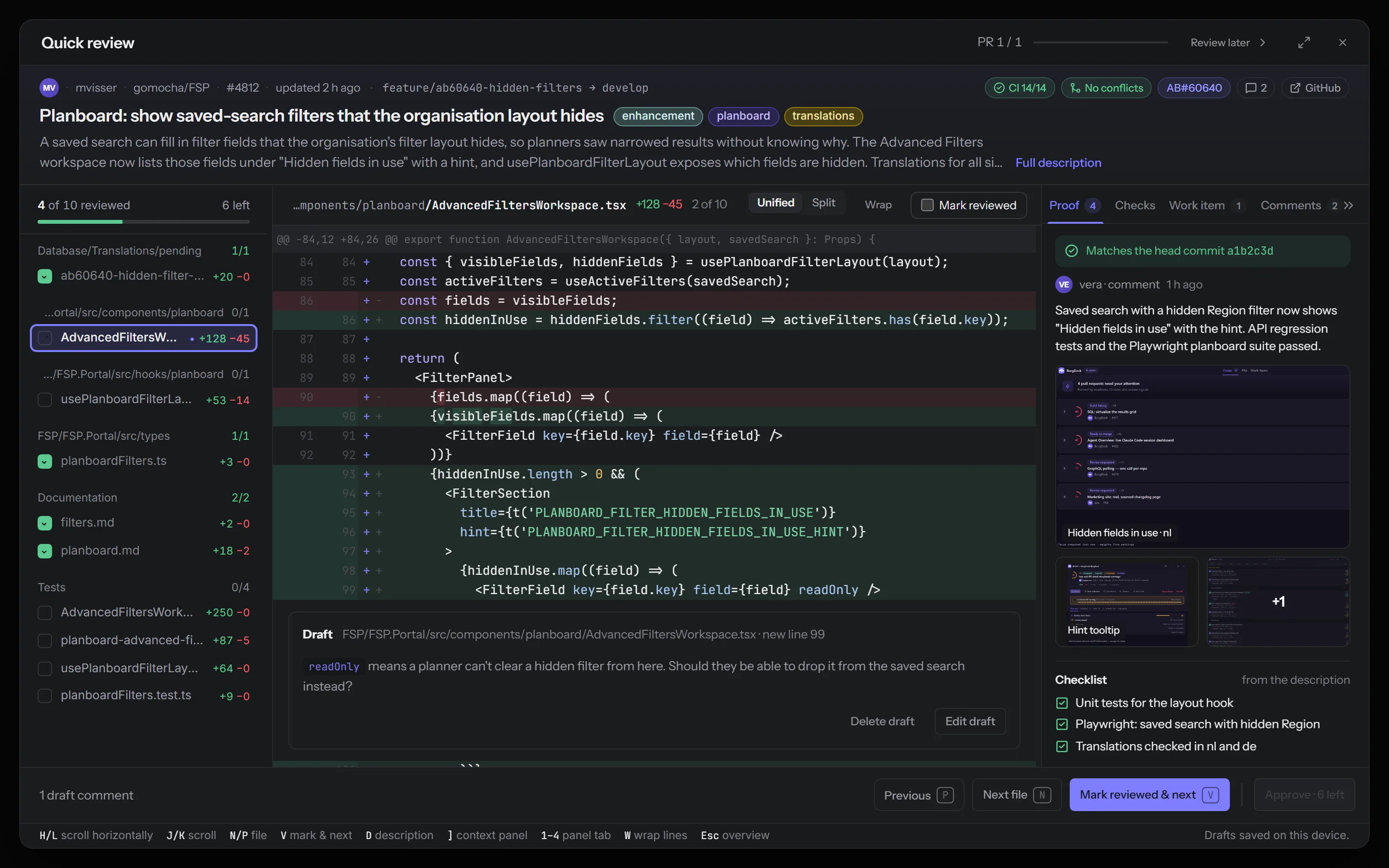Go to Next file
The width and height of the screenshot is (1389, 868).
pyautogui.click(x=1017, y=795)
